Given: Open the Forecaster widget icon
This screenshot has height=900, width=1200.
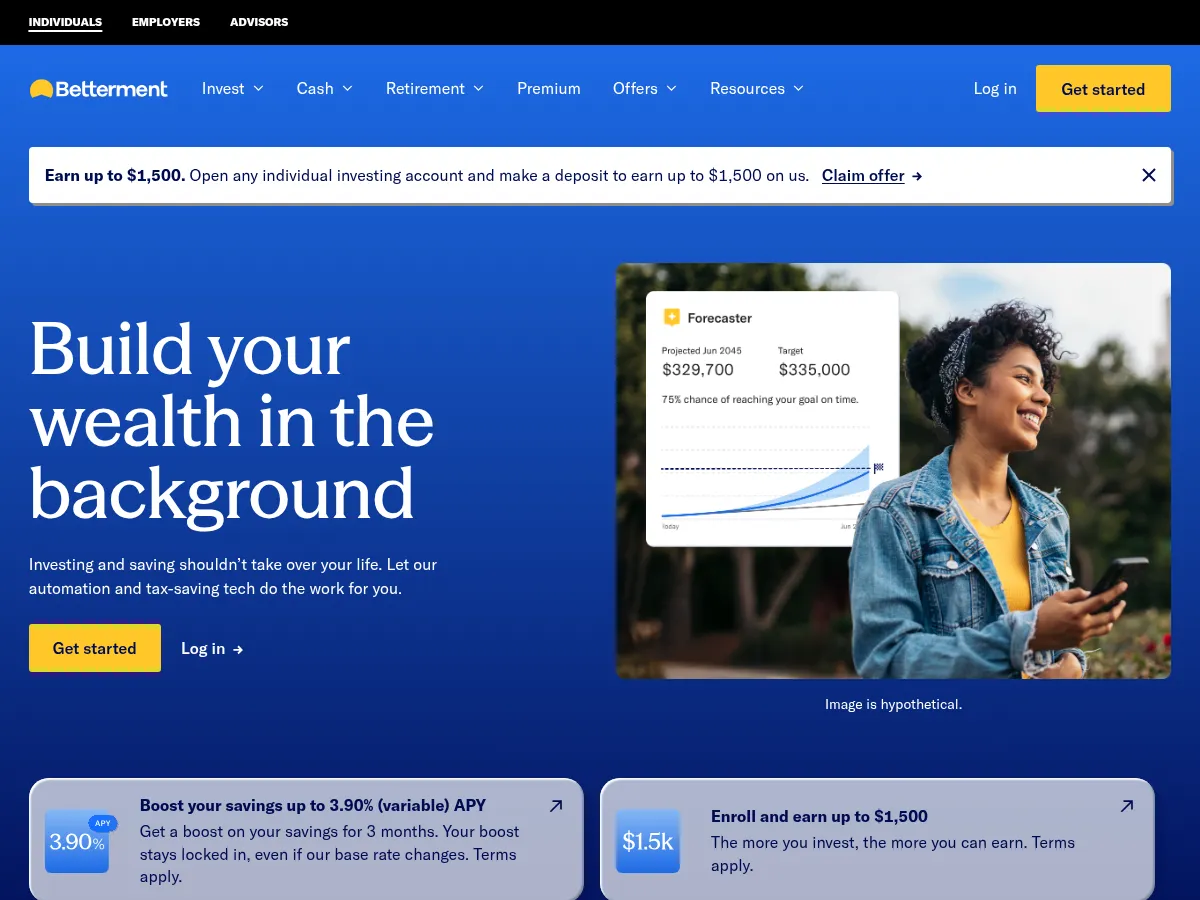Looking at the screenshot, I should (672, 317).
